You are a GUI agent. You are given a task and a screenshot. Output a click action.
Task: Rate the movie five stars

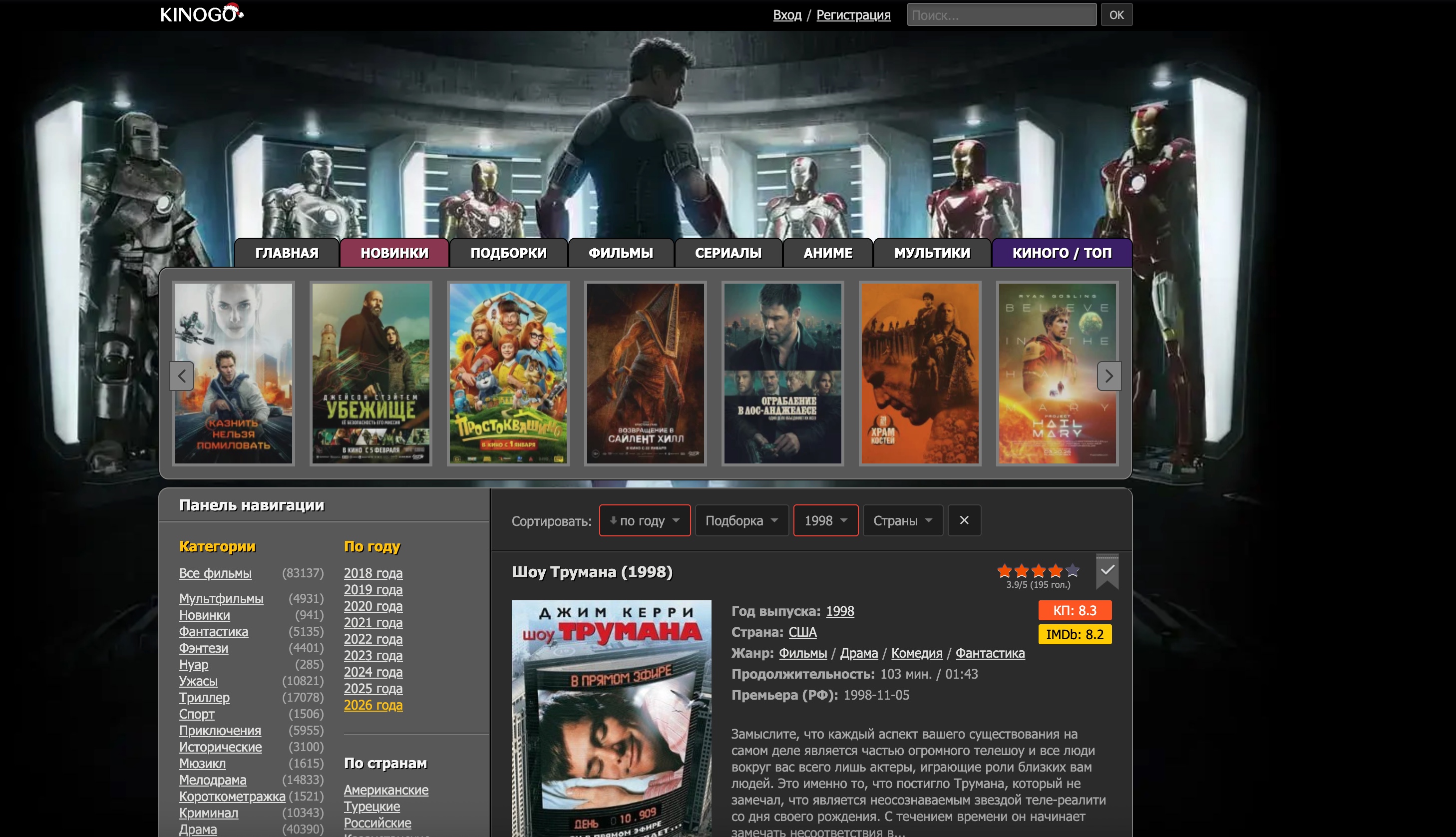[x=1072, y=571]
